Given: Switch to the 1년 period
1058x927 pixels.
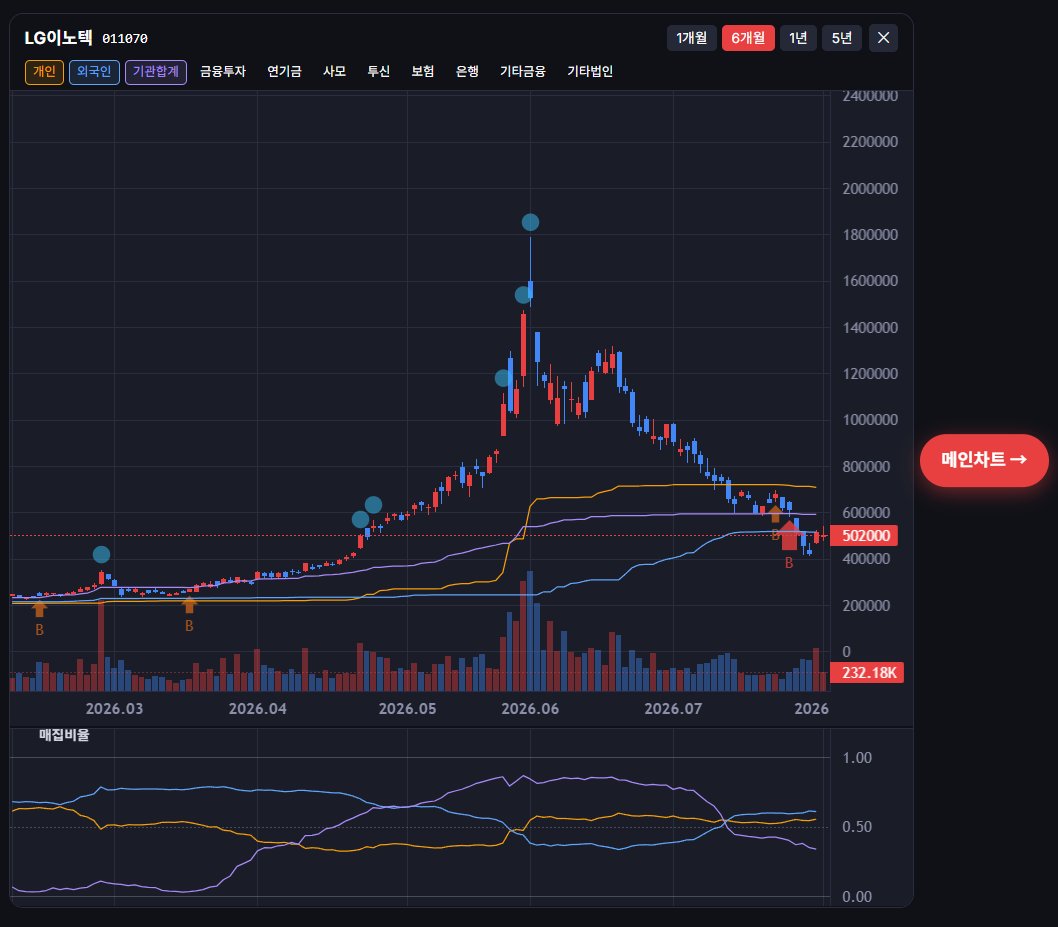Looking at the screenshot, I should [798, 38].
